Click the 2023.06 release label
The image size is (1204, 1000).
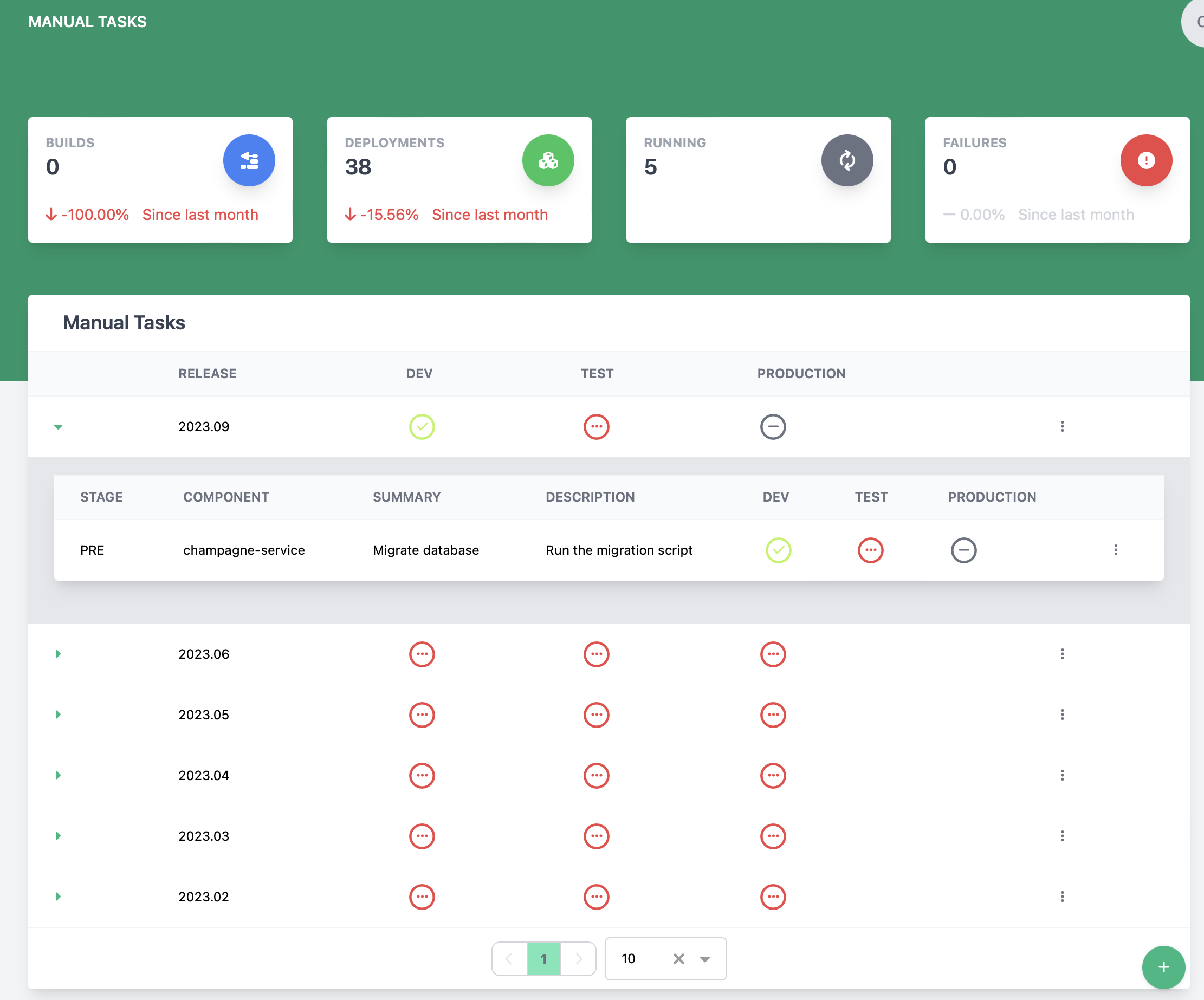[204, 654]
